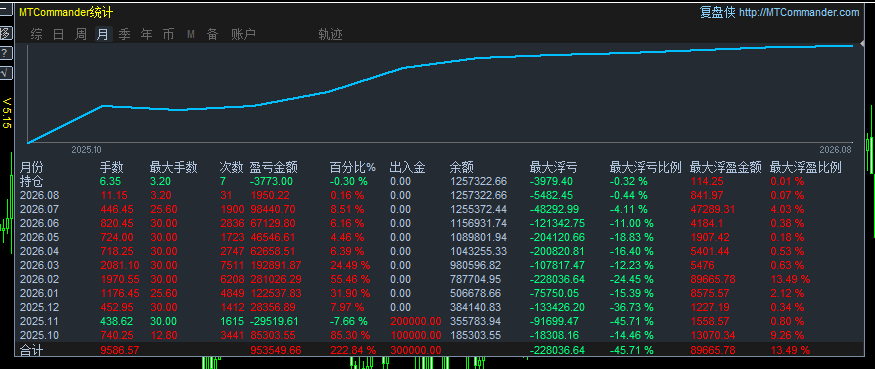
Task: Click the -3773.00 position profit value
Action: pyautogui.click(x=271, y=181)
